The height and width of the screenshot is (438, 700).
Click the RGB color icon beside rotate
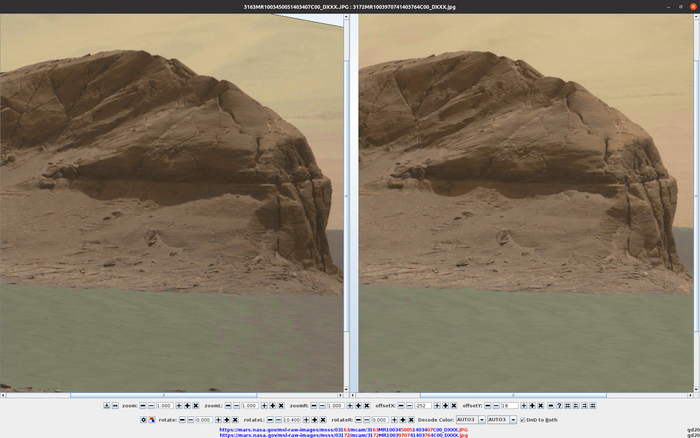pyautogui.click(x=152, y=420)
